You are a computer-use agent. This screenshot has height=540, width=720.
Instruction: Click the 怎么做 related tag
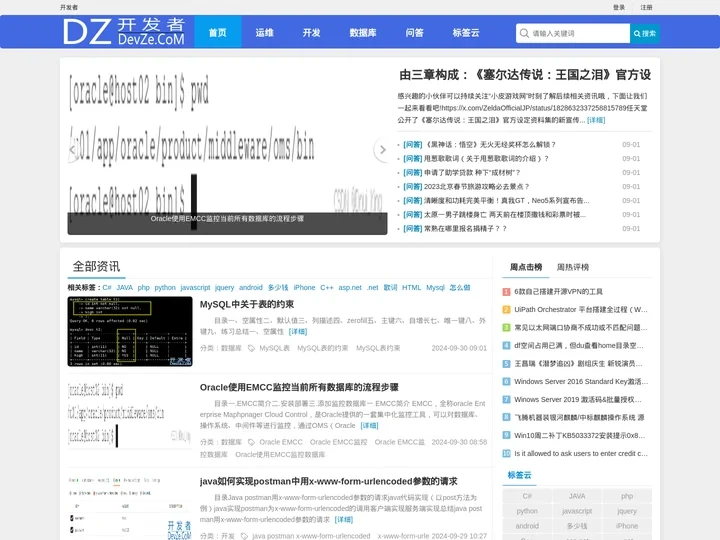(460, 288)
